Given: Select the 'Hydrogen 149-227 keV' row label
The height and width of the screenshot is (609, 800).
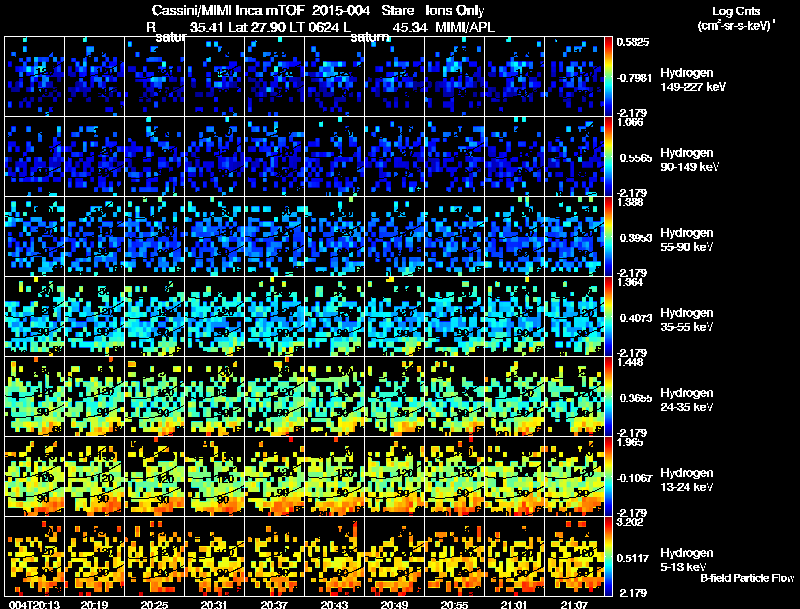Looking at the screenshot, I should [x=692, y=80].
